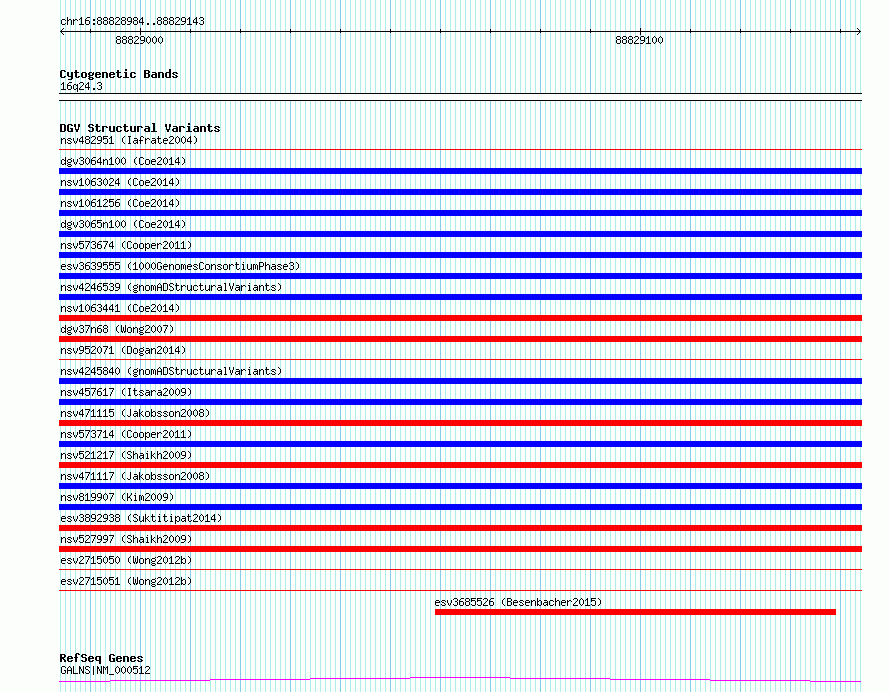890x692 pixels.
Task: Open variant nsv819907 (Kim2009)
Action: 117,497
